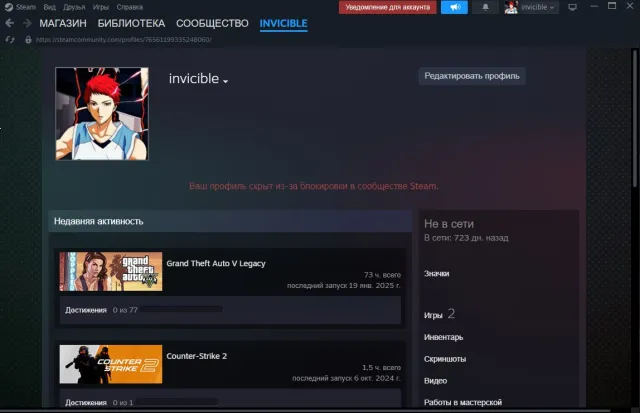Switch to the СООБЩЕСТВО tab
Screen dimensions: 640x413
(x=212, y=23)
